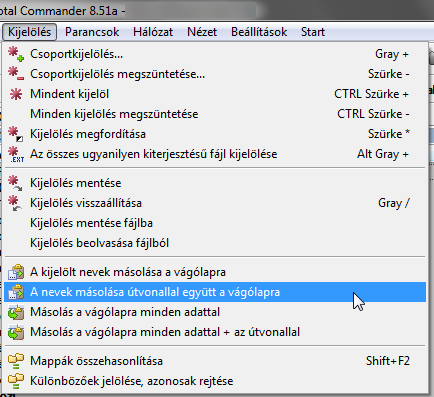The height and width of the screenshot is (397, 434).
Task: Click the Mindent kijelöl asterisk icon
Action: point(16,94)
